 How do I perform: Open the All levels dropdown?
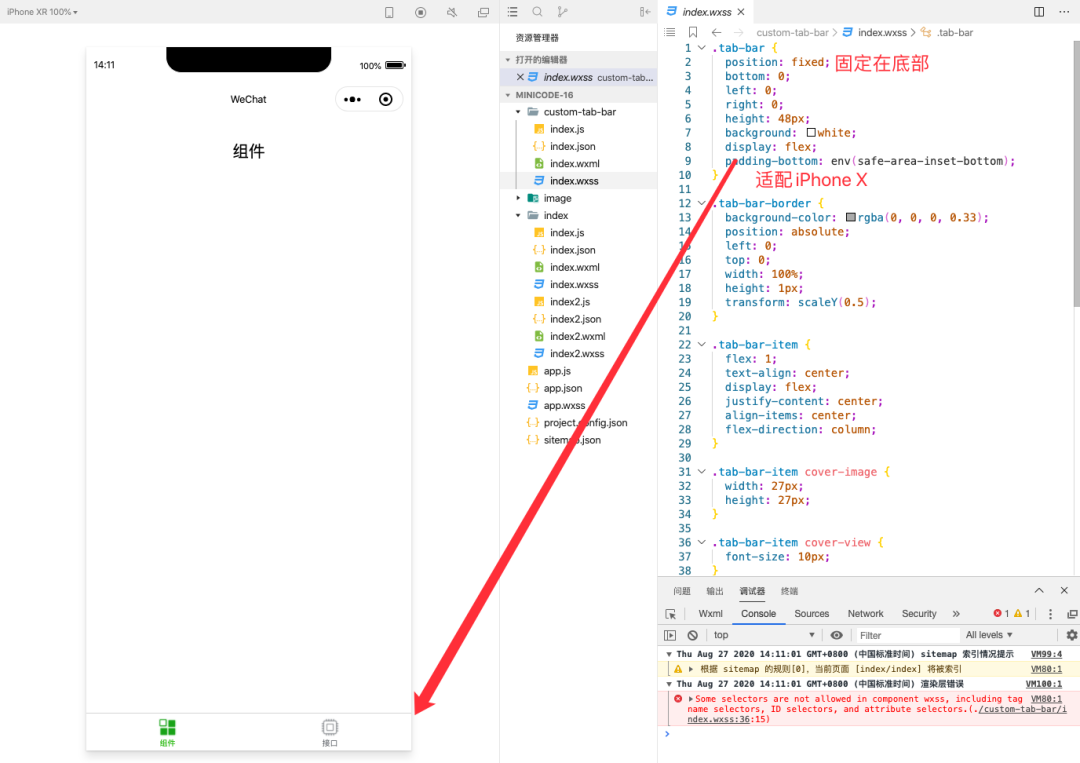coord(989,635)
